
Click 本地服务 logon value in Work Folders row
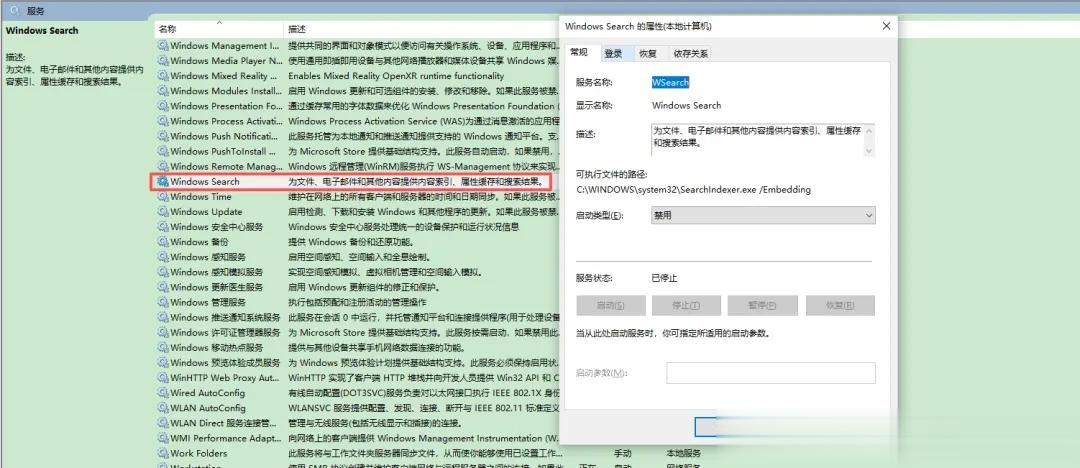[x=683, y=454]
